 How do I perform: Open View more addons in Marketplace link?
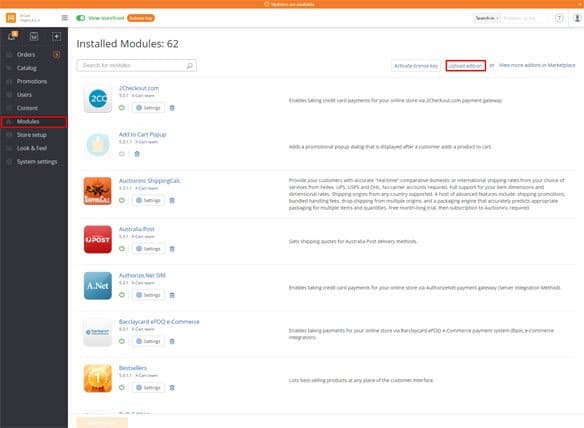(x=537, y=65)
